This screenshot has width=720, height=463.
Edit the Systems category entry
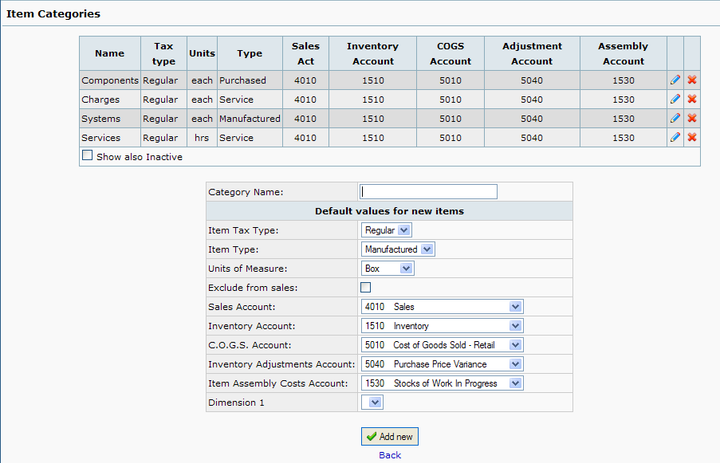pos(675,118)
